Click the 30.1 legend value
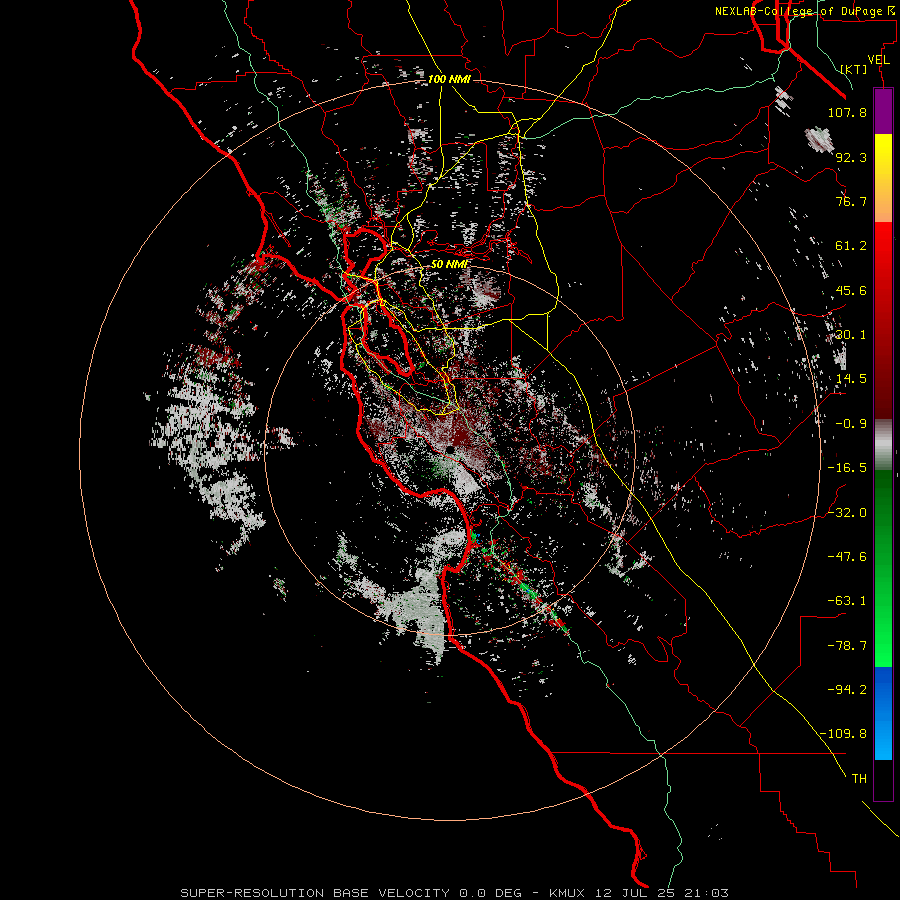This screenshot has height=900, width=900. tap(851, 335)
